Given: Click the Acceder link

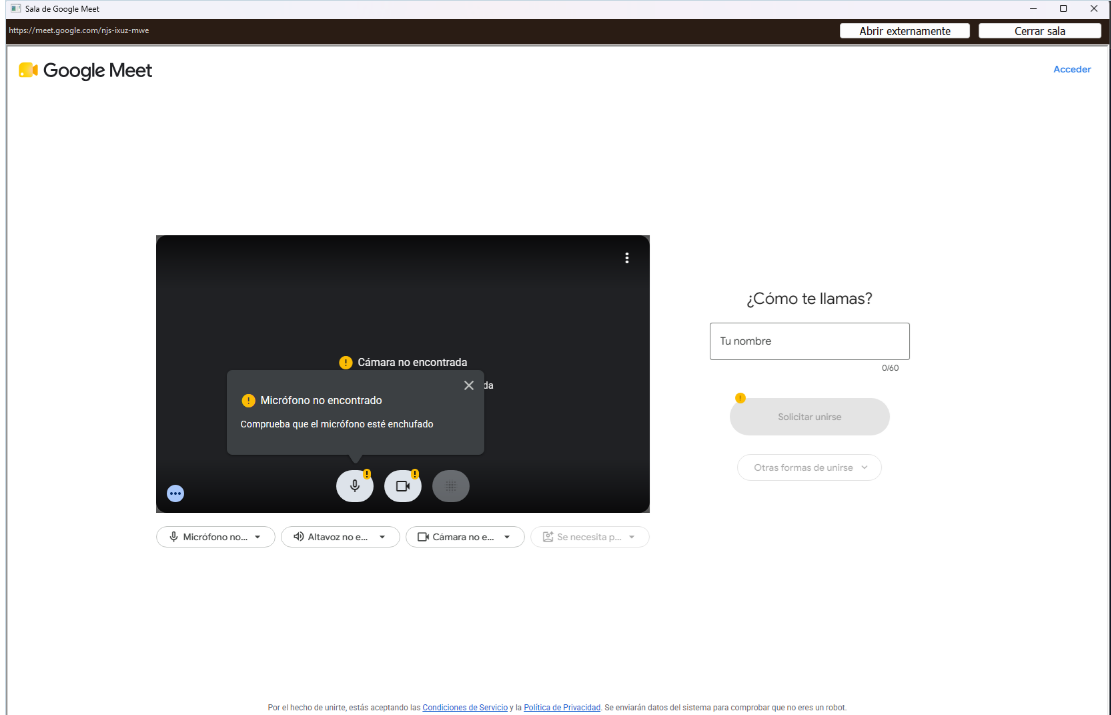Looking at the screenshot, I should pyautogui.click(x=1071, y=69).
